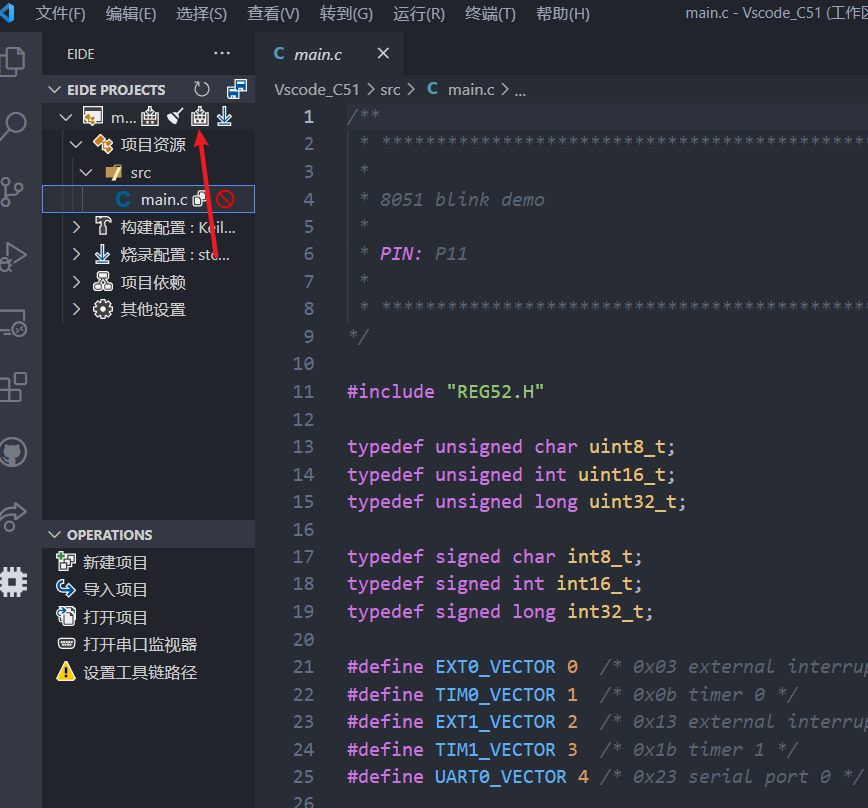This screenshot has height=808, width=868.
Task: Collapse the 项目资源 node
Action: (x=76, y=144)
